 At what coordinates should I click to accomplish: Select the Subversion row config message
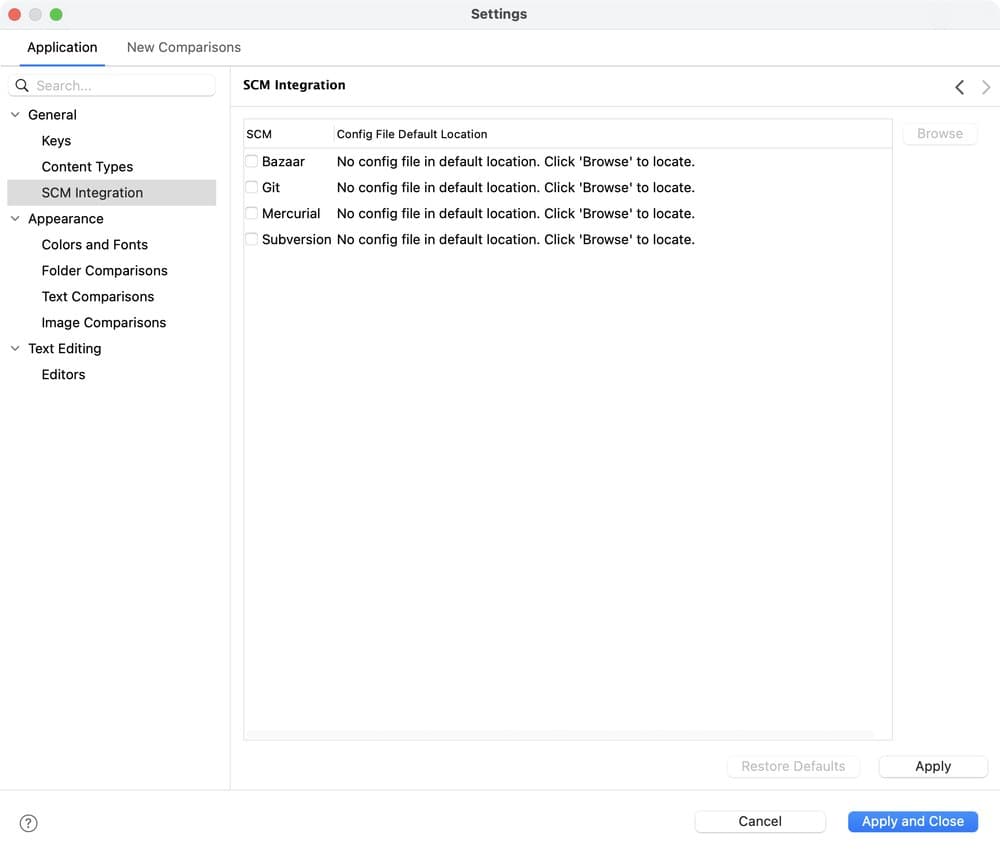coord(515,239)
